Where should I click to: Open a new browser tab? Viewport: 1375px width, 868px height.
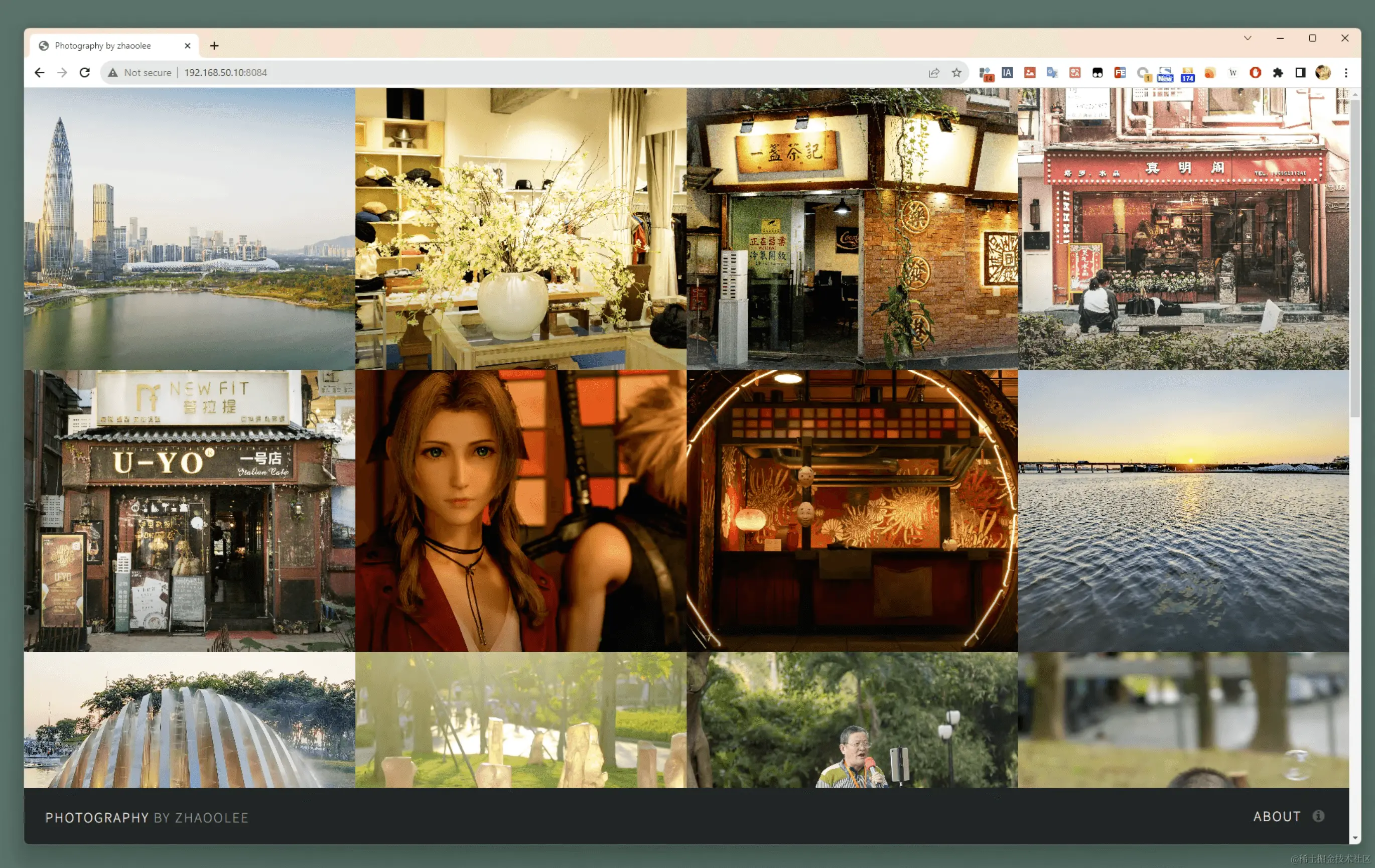(214, 46)
